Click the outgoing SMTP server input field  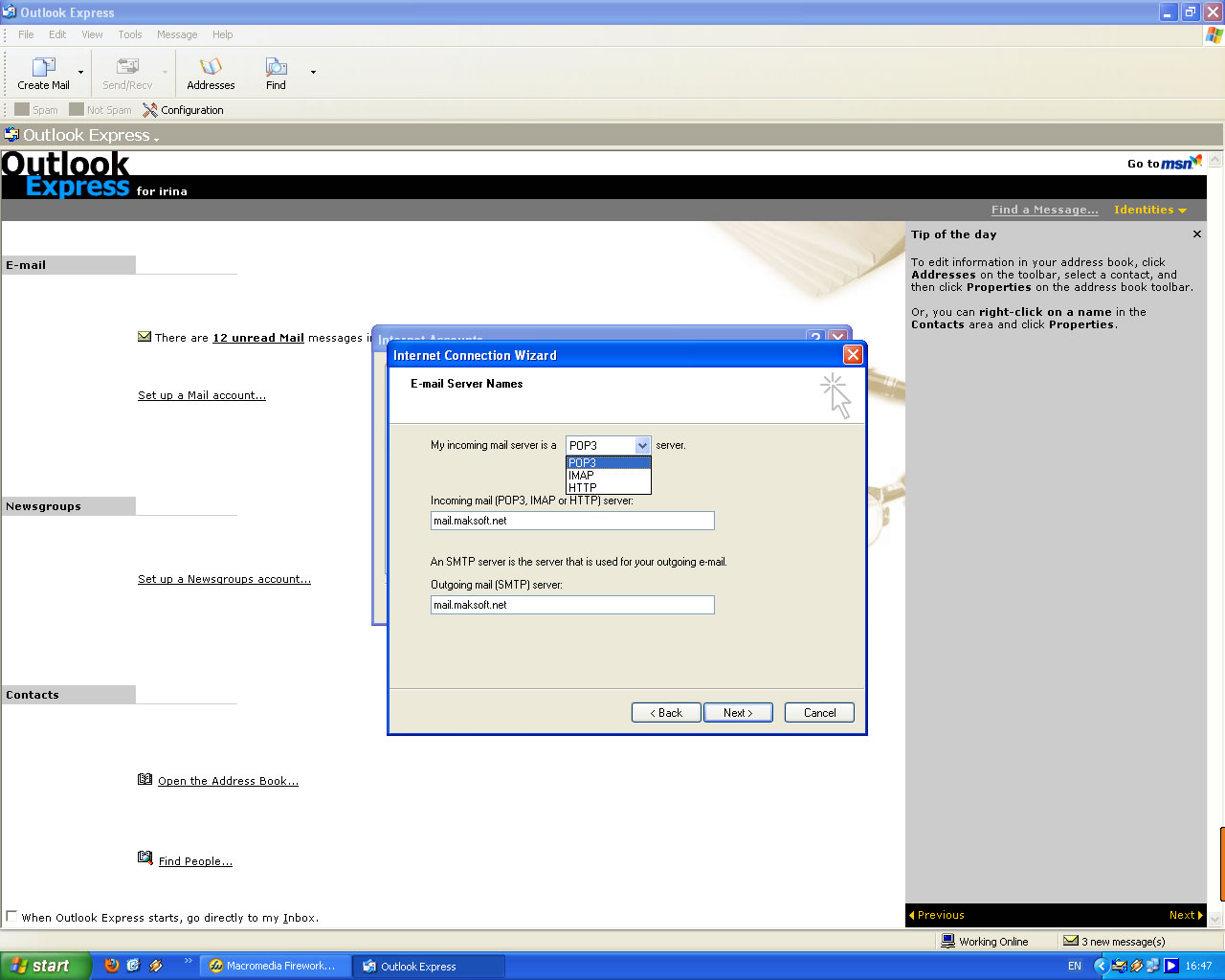[x=572, y=605]
